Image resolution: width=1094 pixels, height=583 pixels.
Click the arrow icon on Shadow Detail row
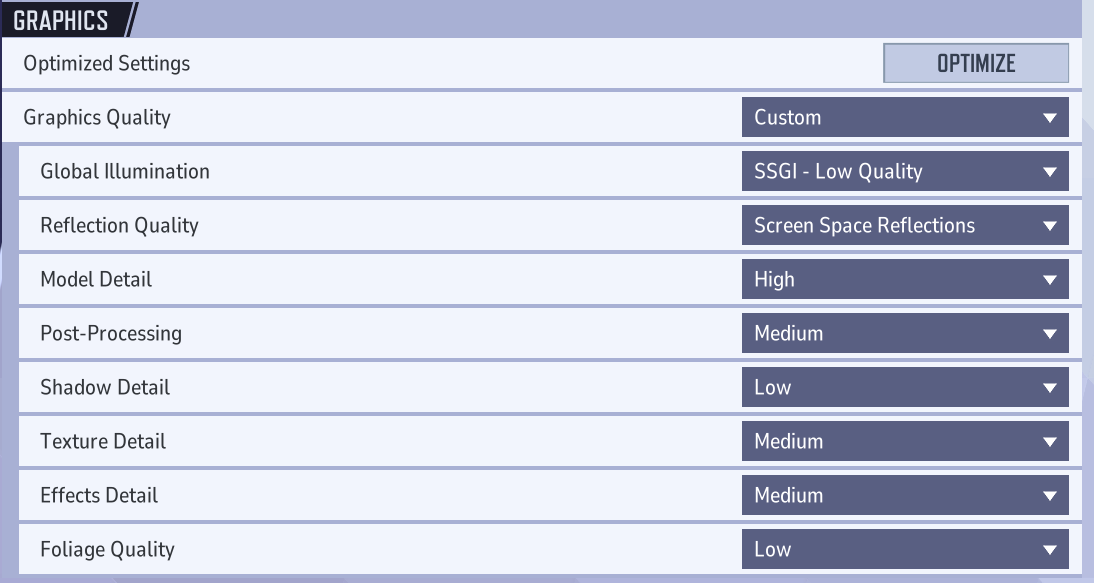point(1049,388)
